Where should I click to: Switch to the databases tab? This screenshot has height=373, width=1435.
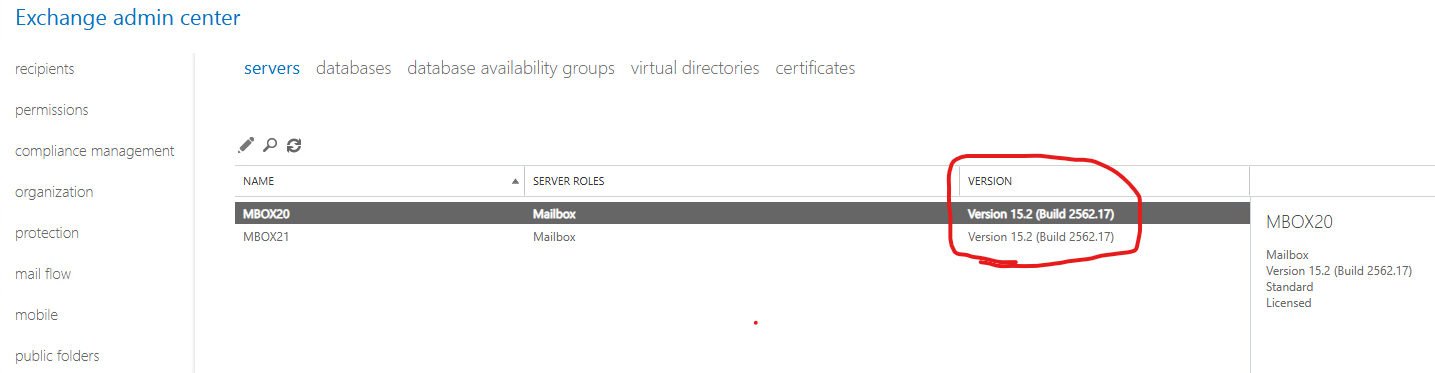354,68
